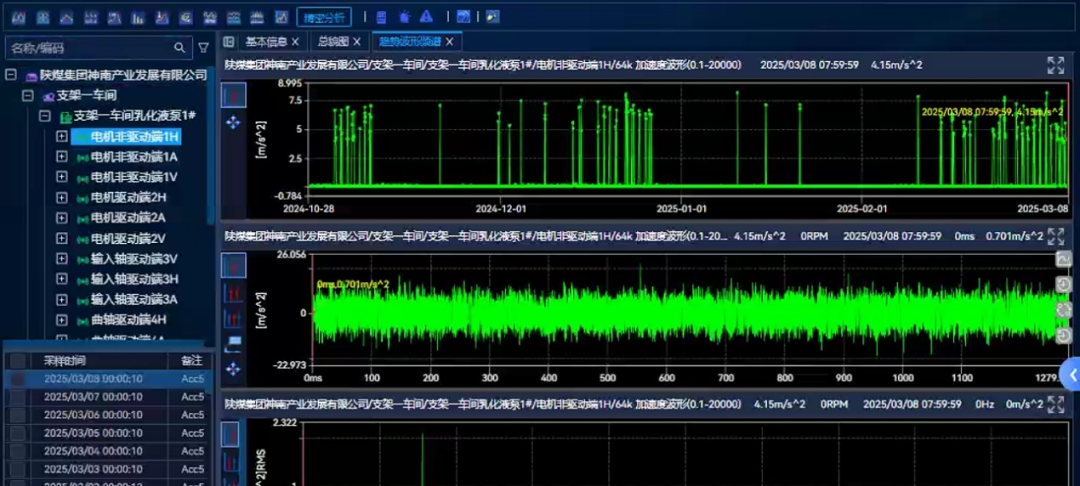The height and width of the screenshot is (486, 1080).
Task: Tick the checkbox for 2025/03/08 00:00:10
Action: point(18,379)
